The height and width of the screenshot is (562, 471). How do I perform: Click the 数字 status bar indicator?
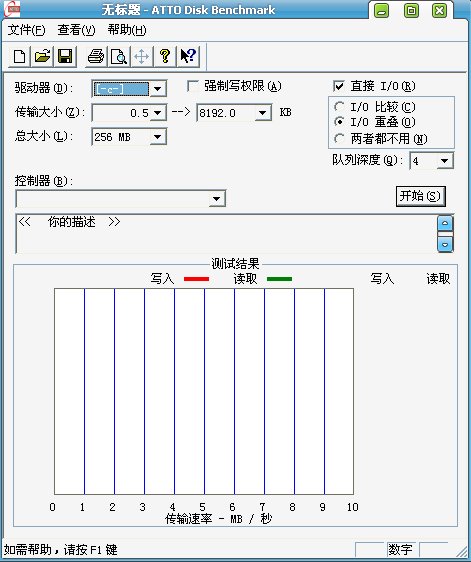(x=401, y=549)
